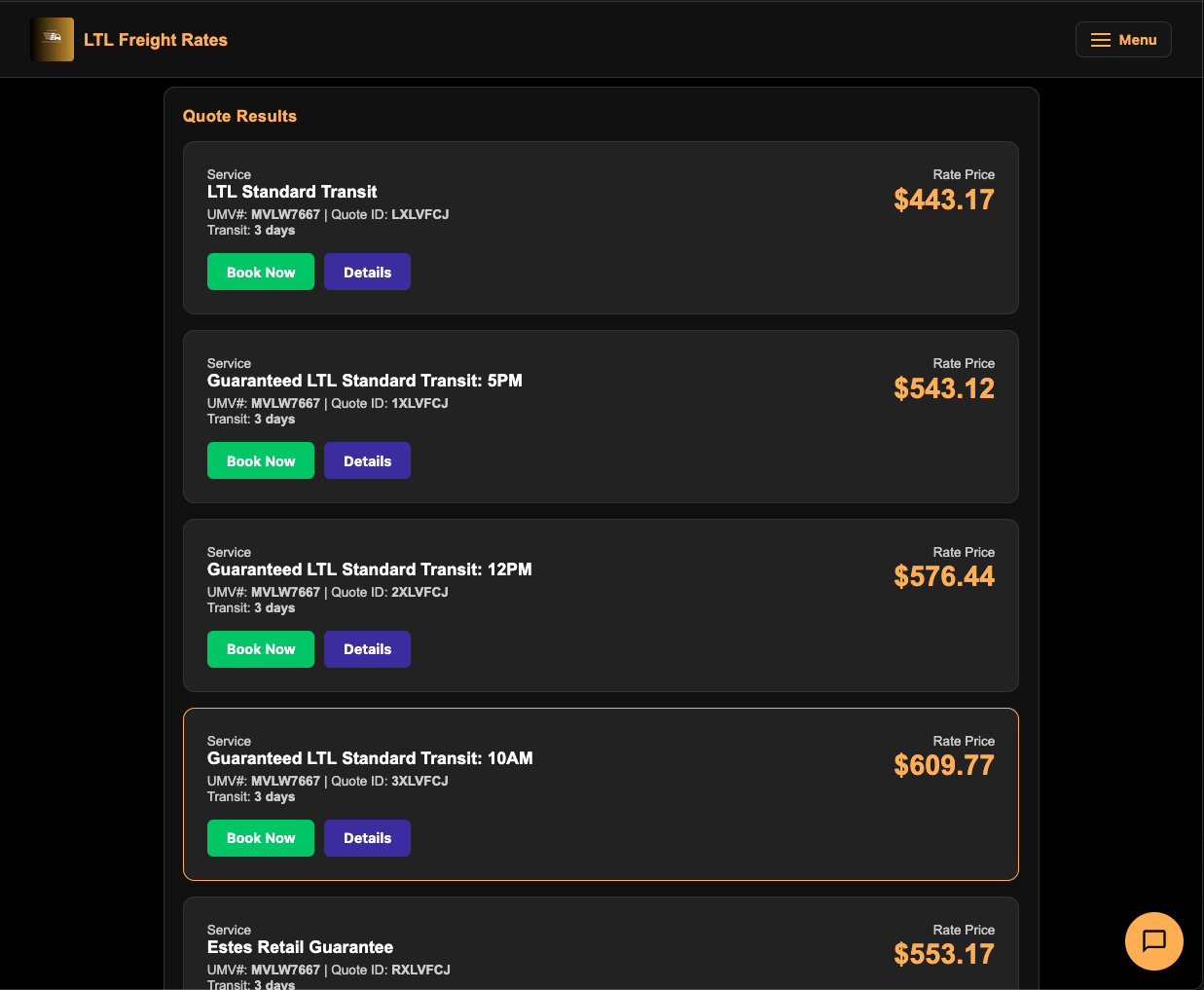Open the hamburger Menu icon

click(1100, 39)
